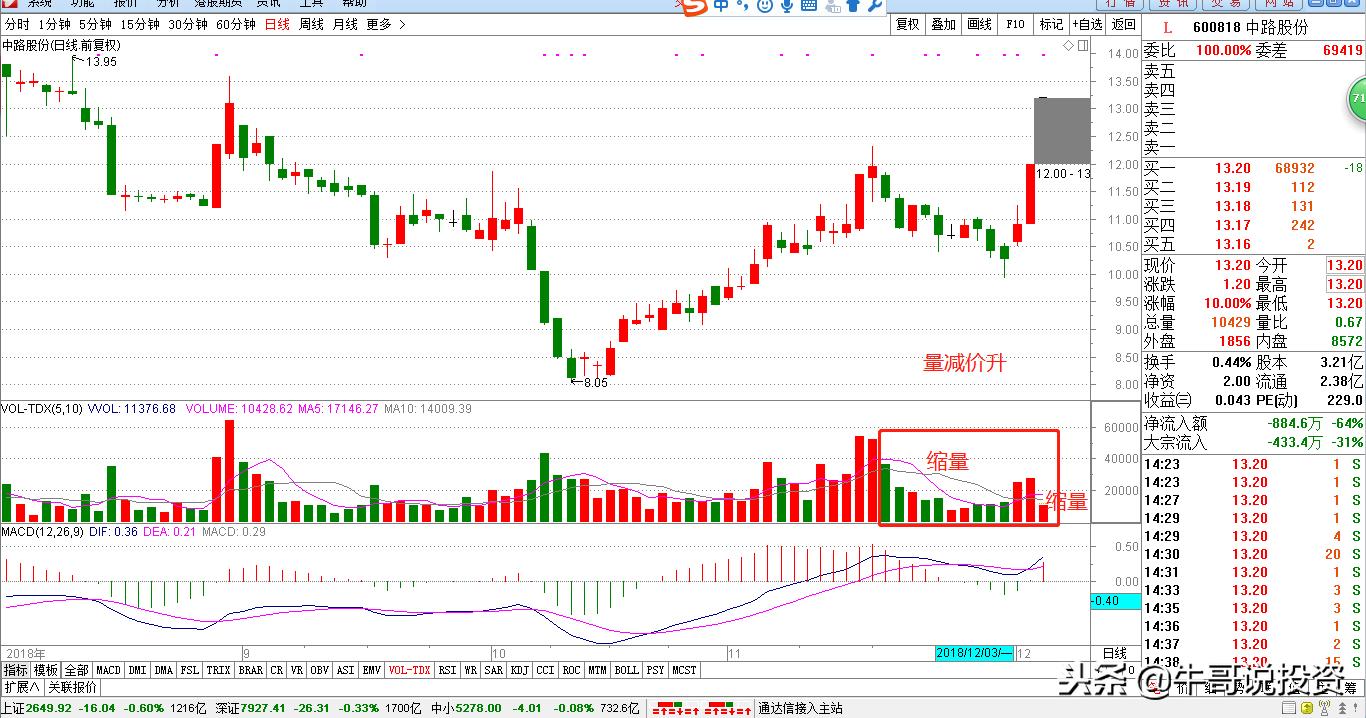Open the Sogou emoji smiley icon
This screenshot has height=718, width=1366.
(765, 6)
